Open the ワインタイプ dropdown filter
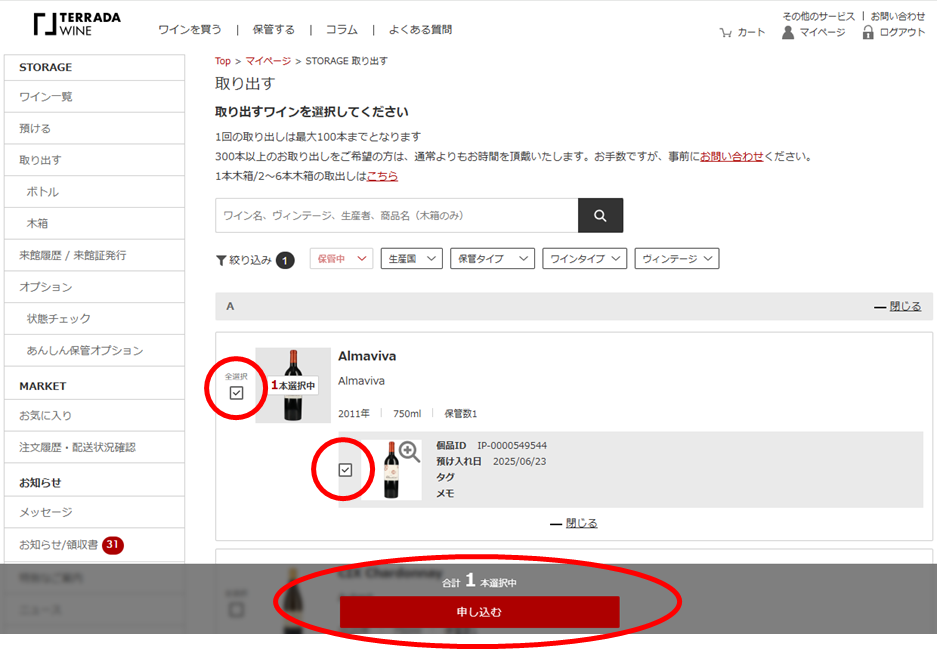This screenshot has height=649, width=937. 584,259
